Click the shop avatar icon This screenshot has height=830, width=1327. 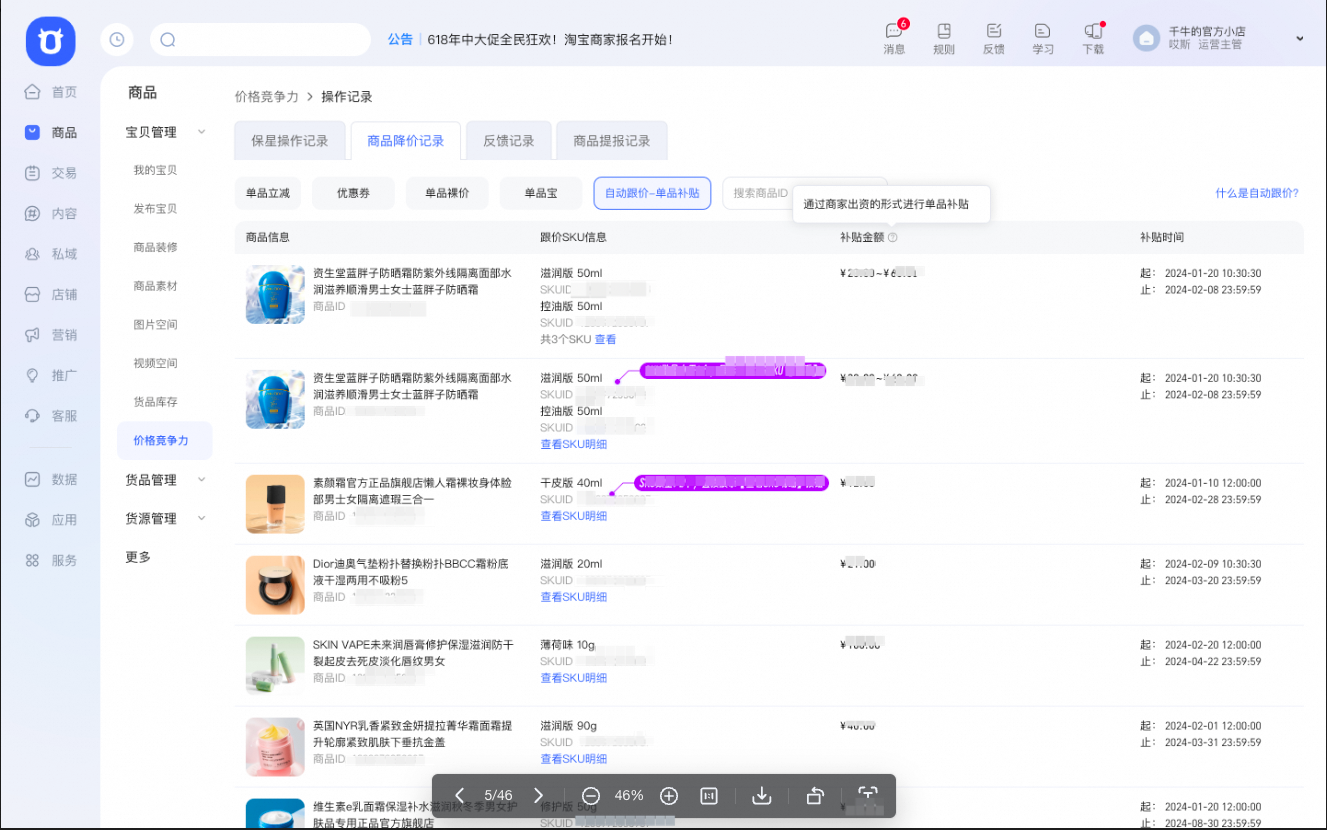[x=1146, y=38]
